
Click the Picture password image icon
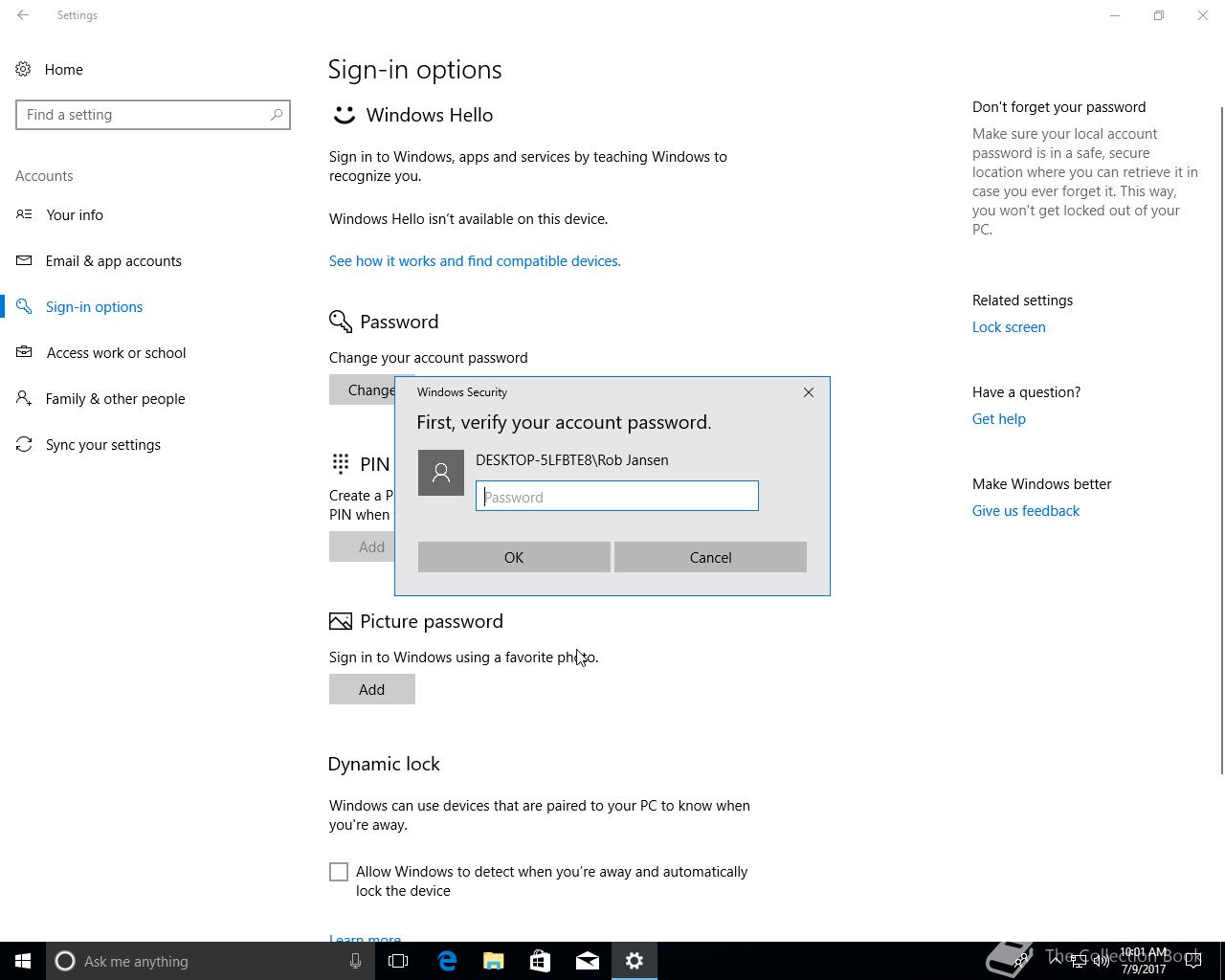tap(341, 622)
